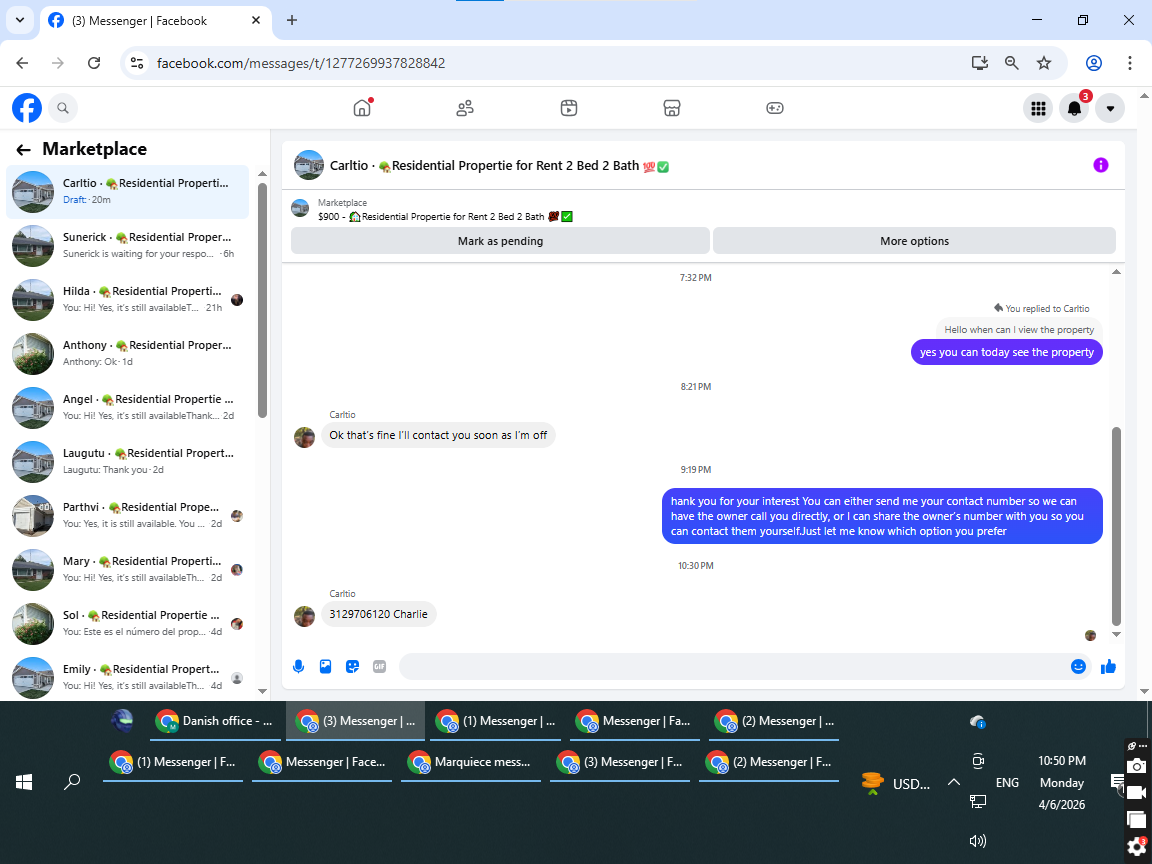Click 'yes you can today see the property' bubble
The height and width of the screenshot is (864, 1152).
[x=1007, y=352]
